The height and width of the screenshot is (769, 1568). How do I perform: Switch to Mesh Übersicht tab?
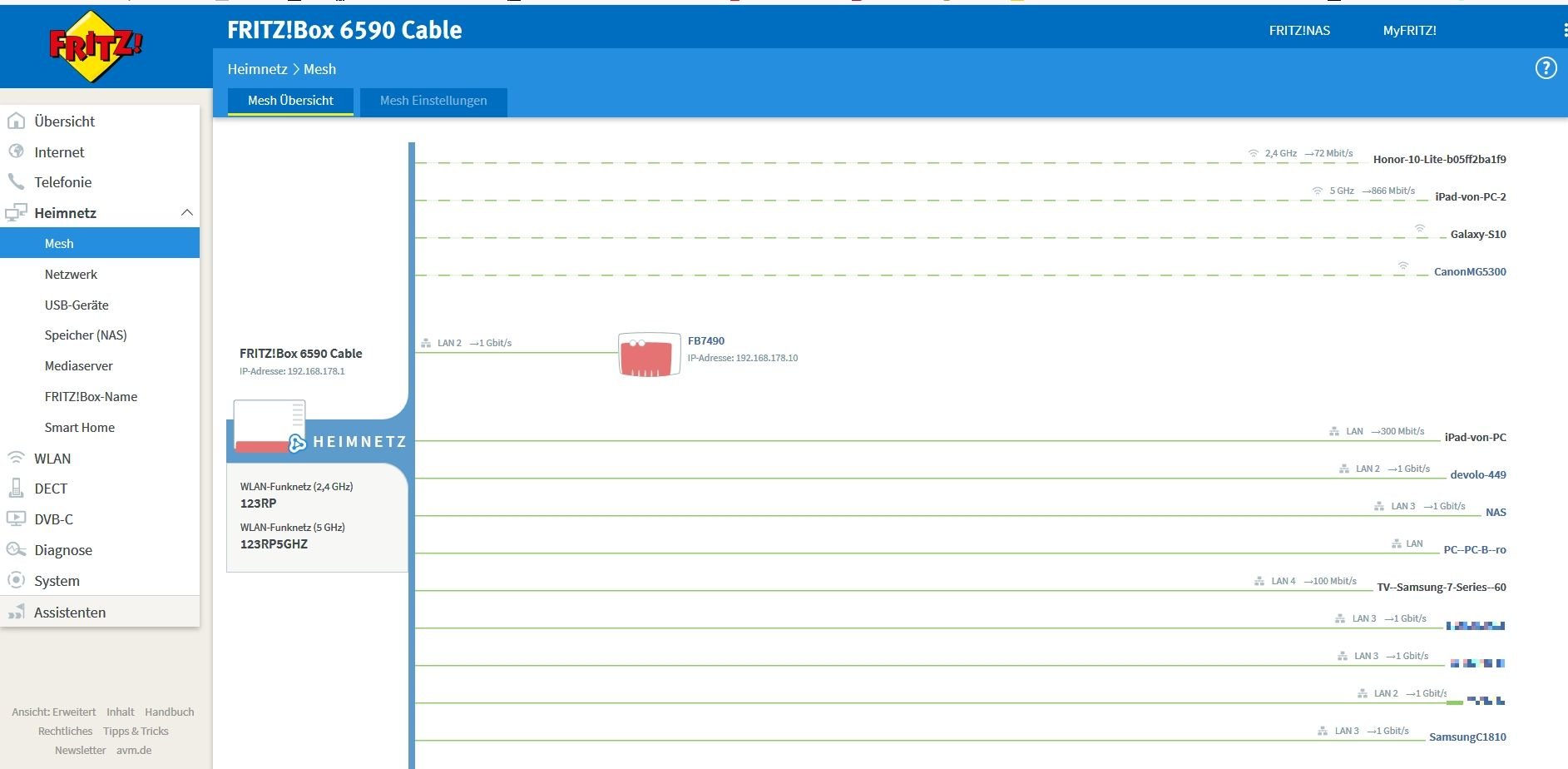pyautogui.click(x=290, y=101)
